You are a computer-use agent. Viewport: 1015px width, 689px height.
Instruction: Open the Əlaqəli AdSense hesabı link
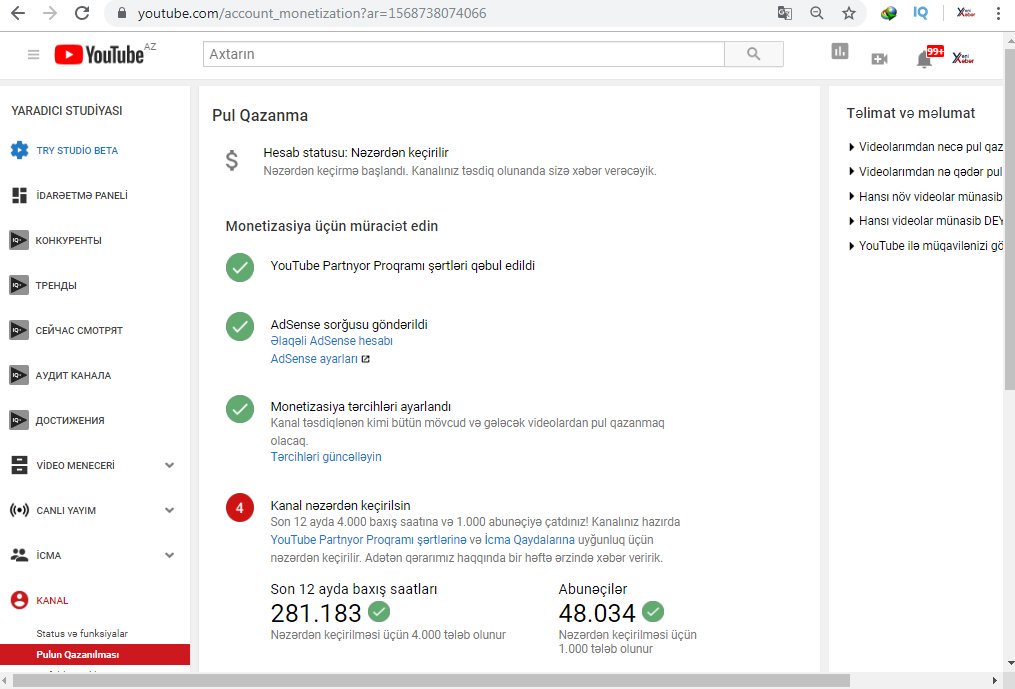point(331,341)
